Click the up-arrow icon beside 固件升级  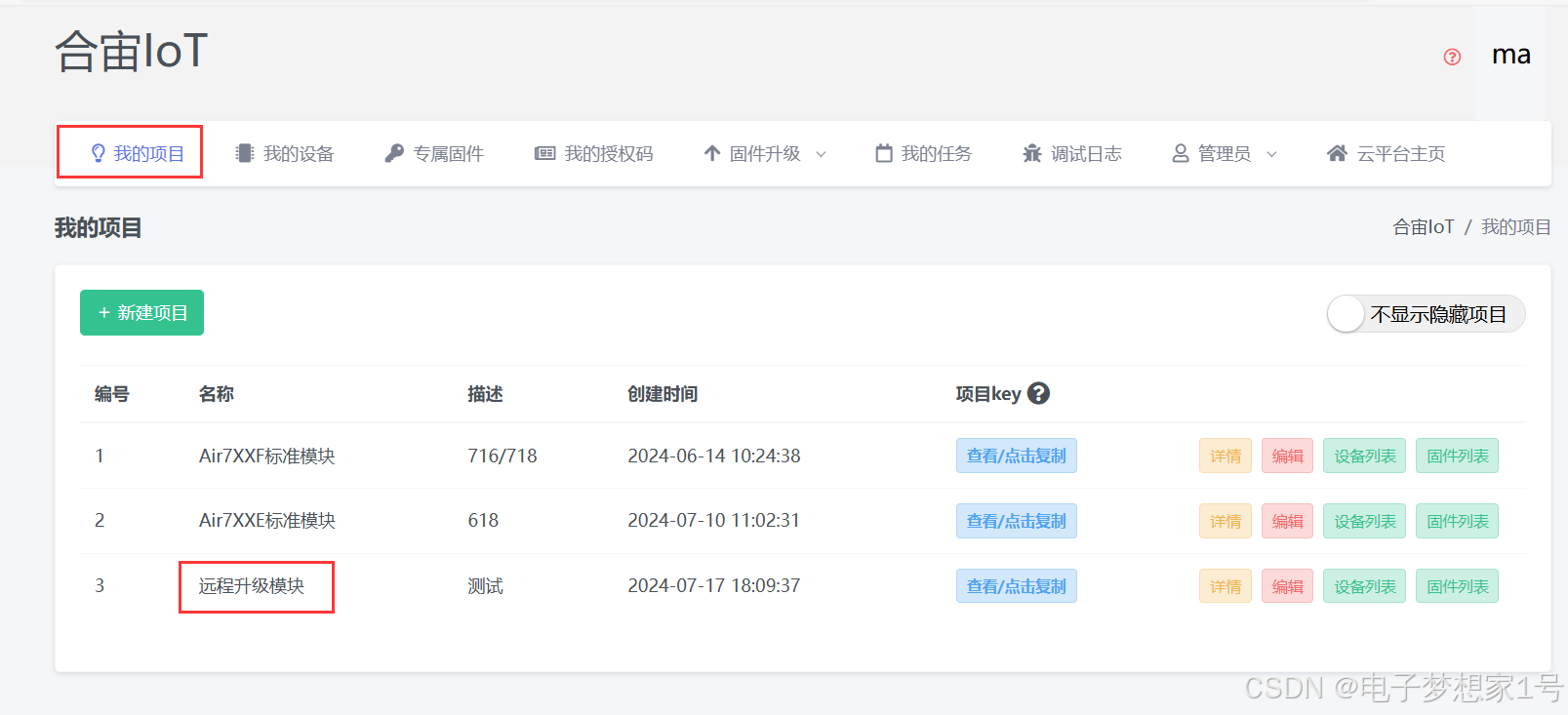(712, 153)
